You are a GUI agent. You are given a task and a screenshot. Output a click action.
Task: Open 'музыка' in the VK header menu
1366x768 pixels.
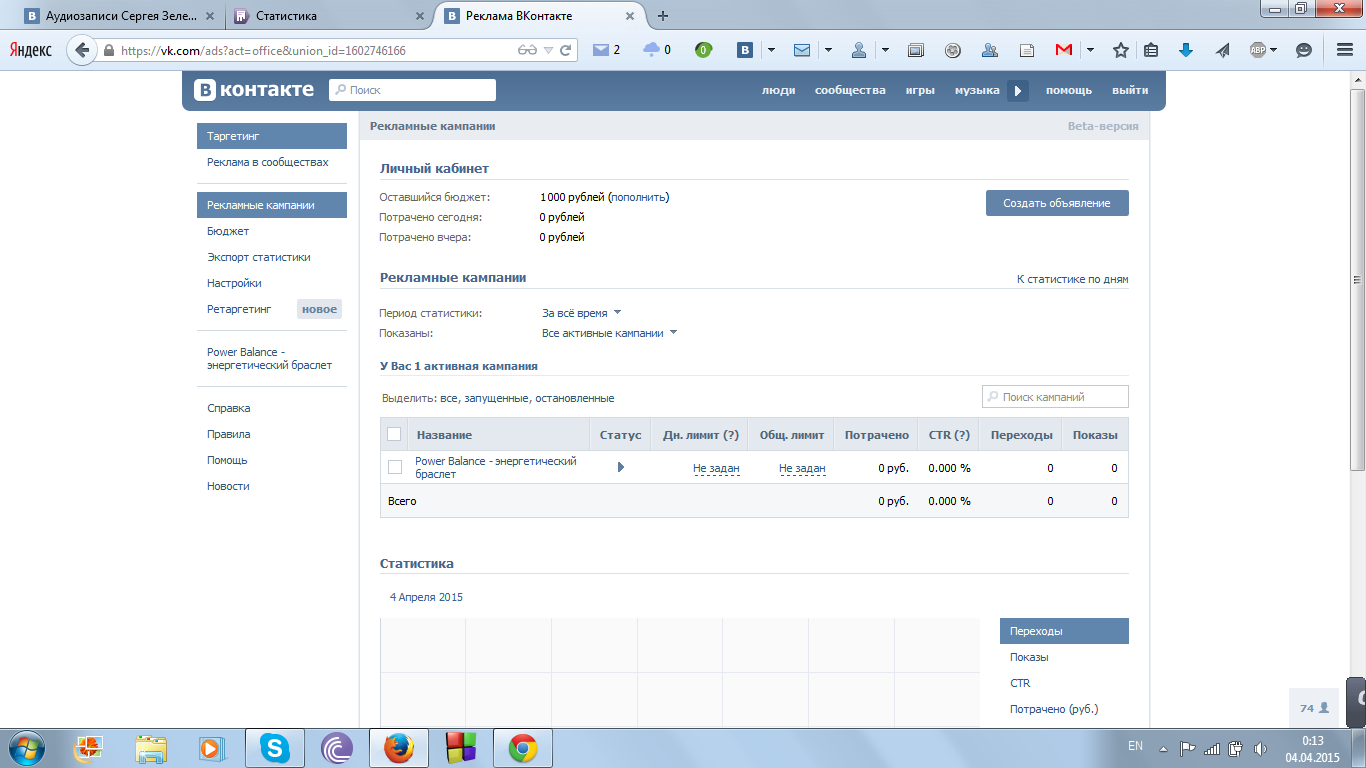pos(977,90)
